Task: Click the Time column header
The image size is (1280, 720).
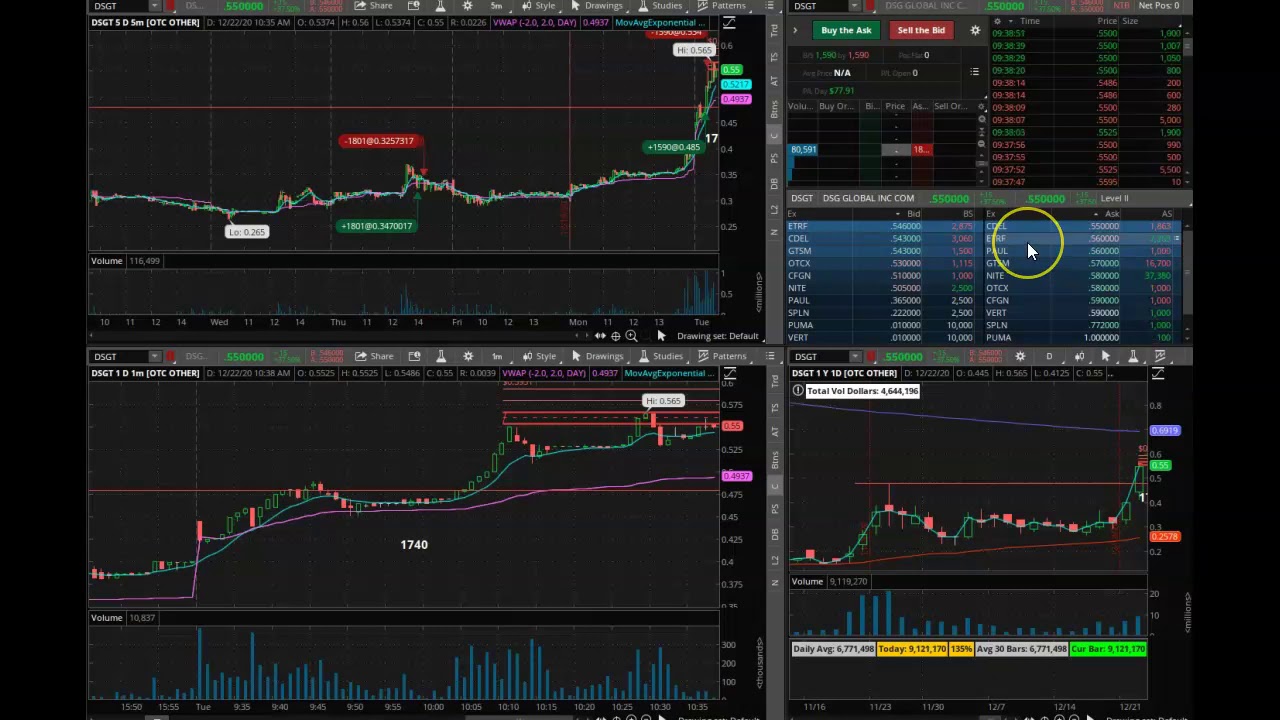Action: (1029, 20)
